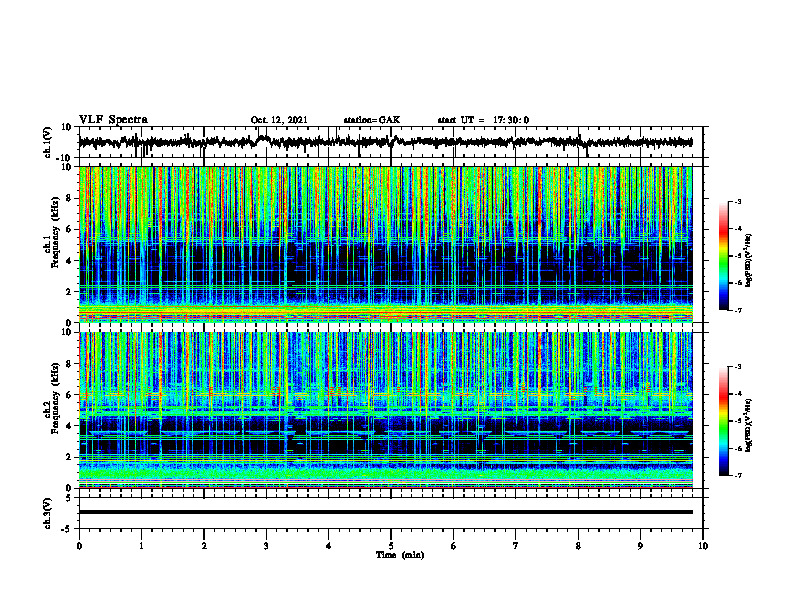Click time axis tick label '4'
The width and height of the screenshot is (792, 612).
[x=328, y=546]
